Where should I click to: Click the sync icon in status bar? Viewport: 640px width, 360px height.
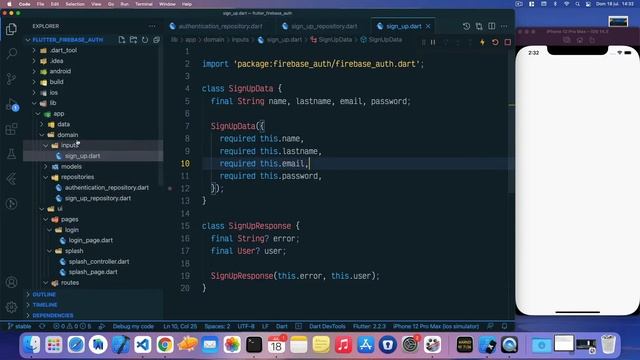click(x=42, y=326)
